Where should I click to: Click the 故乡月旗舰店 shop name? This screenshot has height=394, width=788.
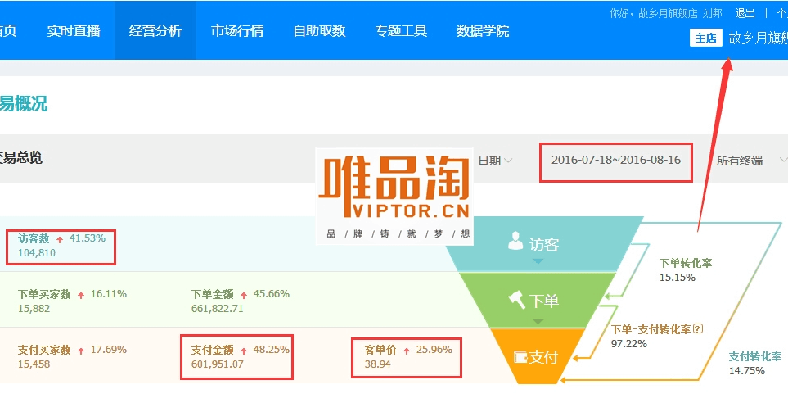758,39
